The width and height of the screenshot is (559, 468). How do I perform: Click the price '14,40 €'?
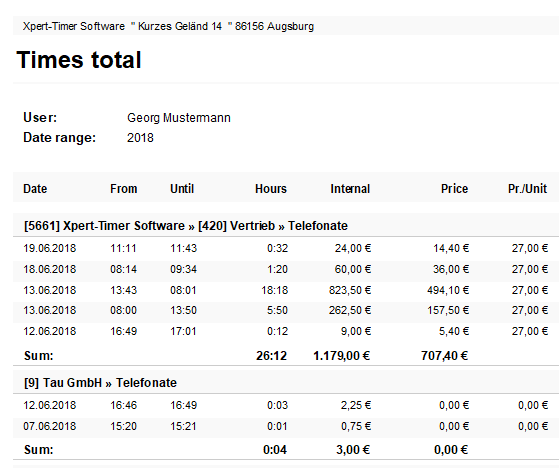tap(451, 248)
